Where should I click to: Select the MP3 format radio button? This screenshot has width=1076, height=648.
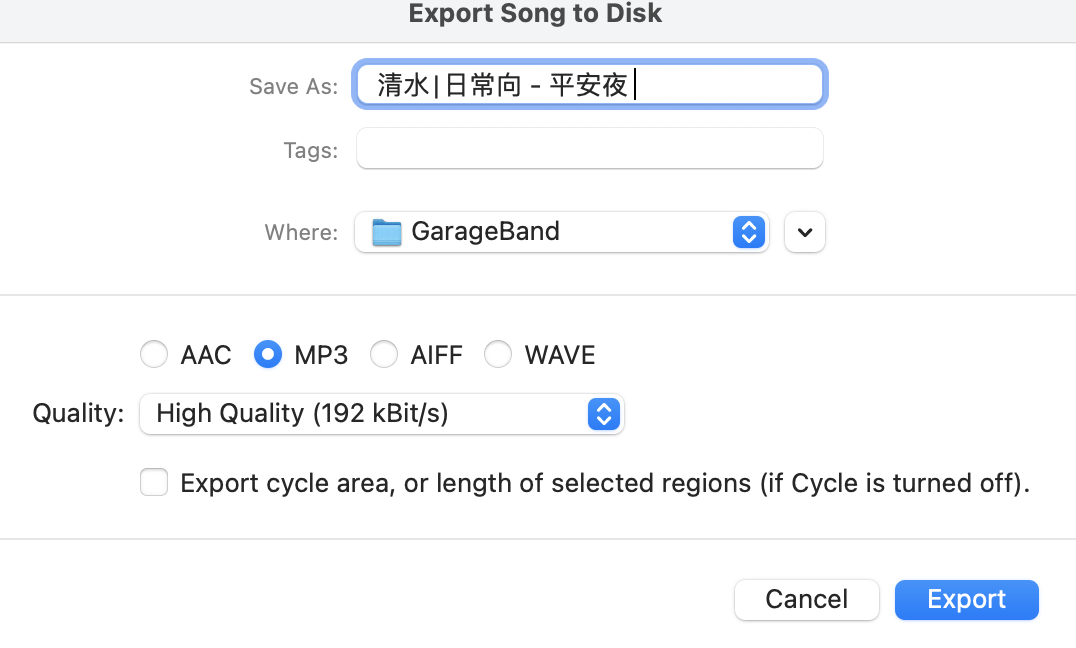click(x=267, y=355)
